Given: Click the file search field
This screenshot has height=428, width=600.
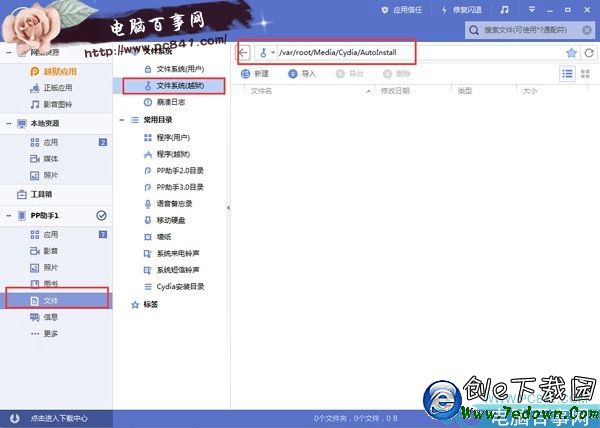Looking at the screenshot, I should pos(530,30).
